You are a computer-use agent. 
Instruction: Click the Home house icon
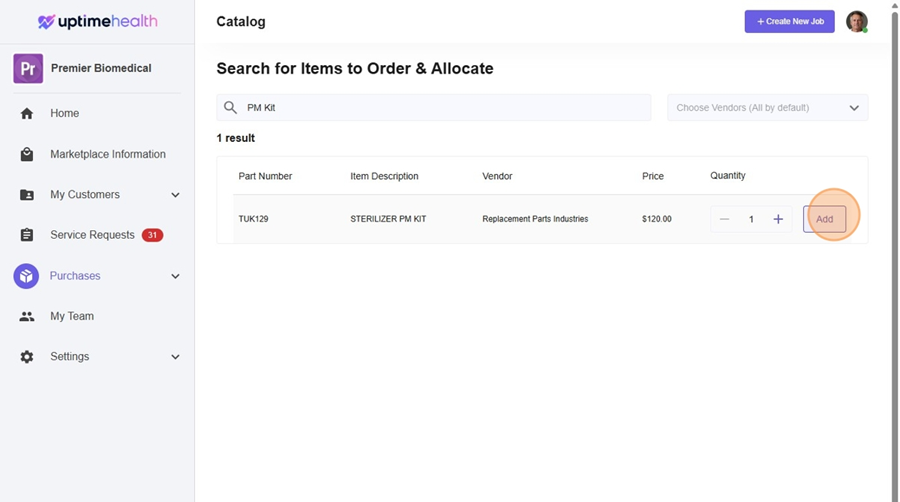click(27, 114)
